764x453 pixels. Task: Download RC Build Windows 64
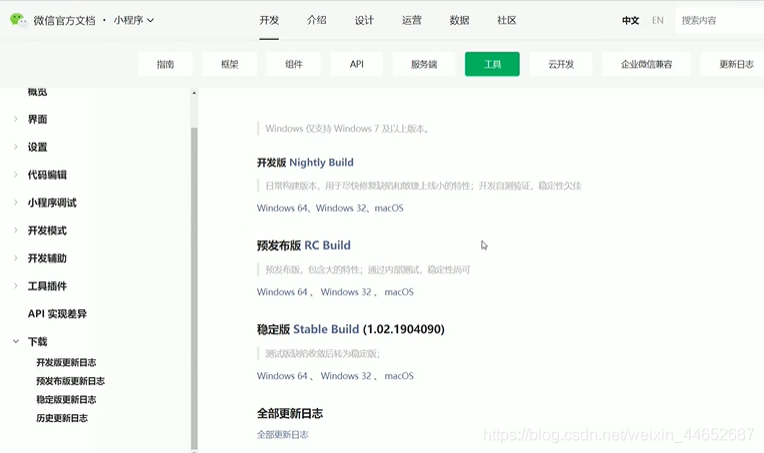[x=282, y=292]
